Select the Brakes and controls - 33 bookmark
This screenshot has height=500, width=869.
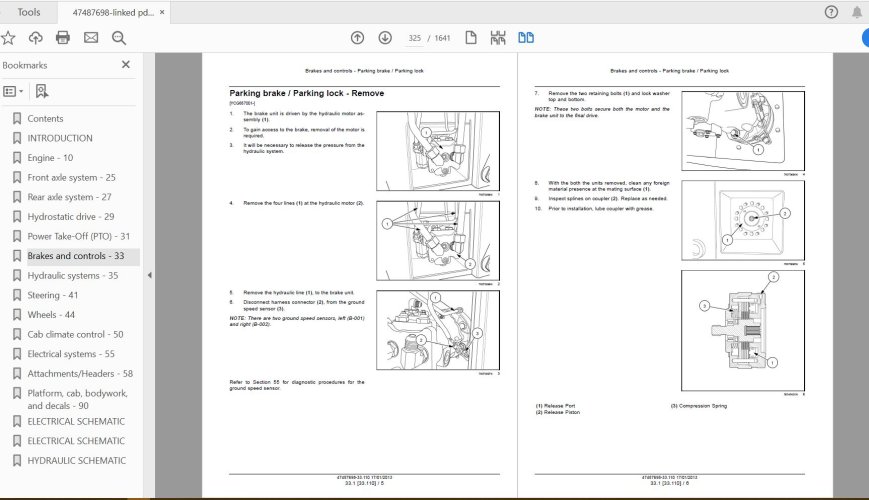[76, 256]
